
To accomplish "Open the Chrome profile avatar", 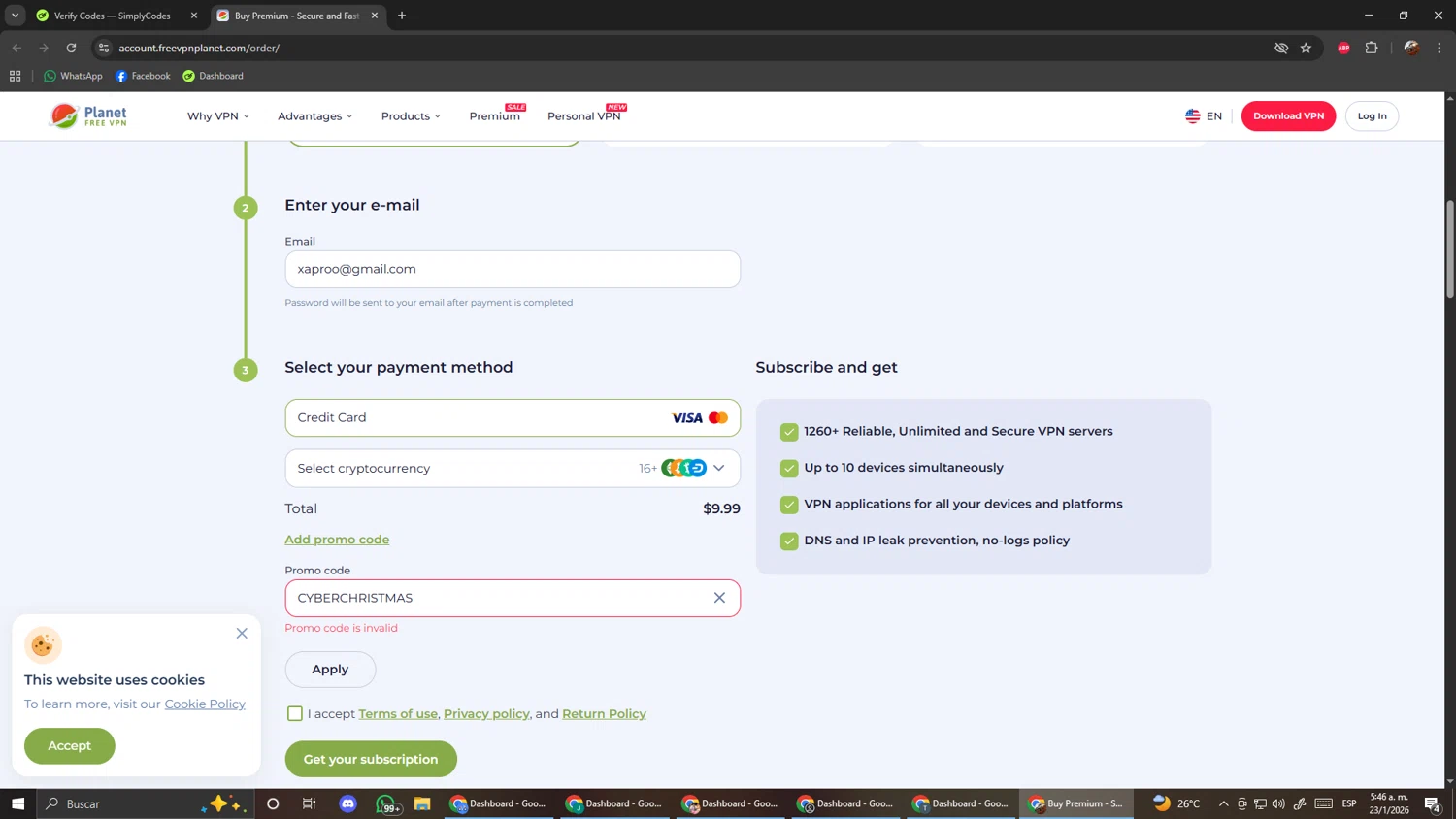I will coord(1411,48).
